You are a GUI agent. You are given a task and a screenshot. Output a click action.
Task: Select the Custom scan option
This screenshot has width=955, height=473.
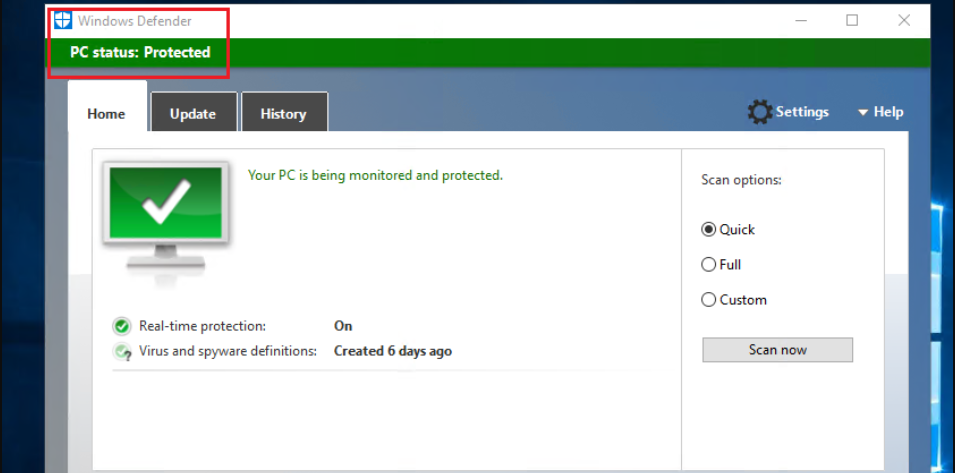click(x=734, y=300)
